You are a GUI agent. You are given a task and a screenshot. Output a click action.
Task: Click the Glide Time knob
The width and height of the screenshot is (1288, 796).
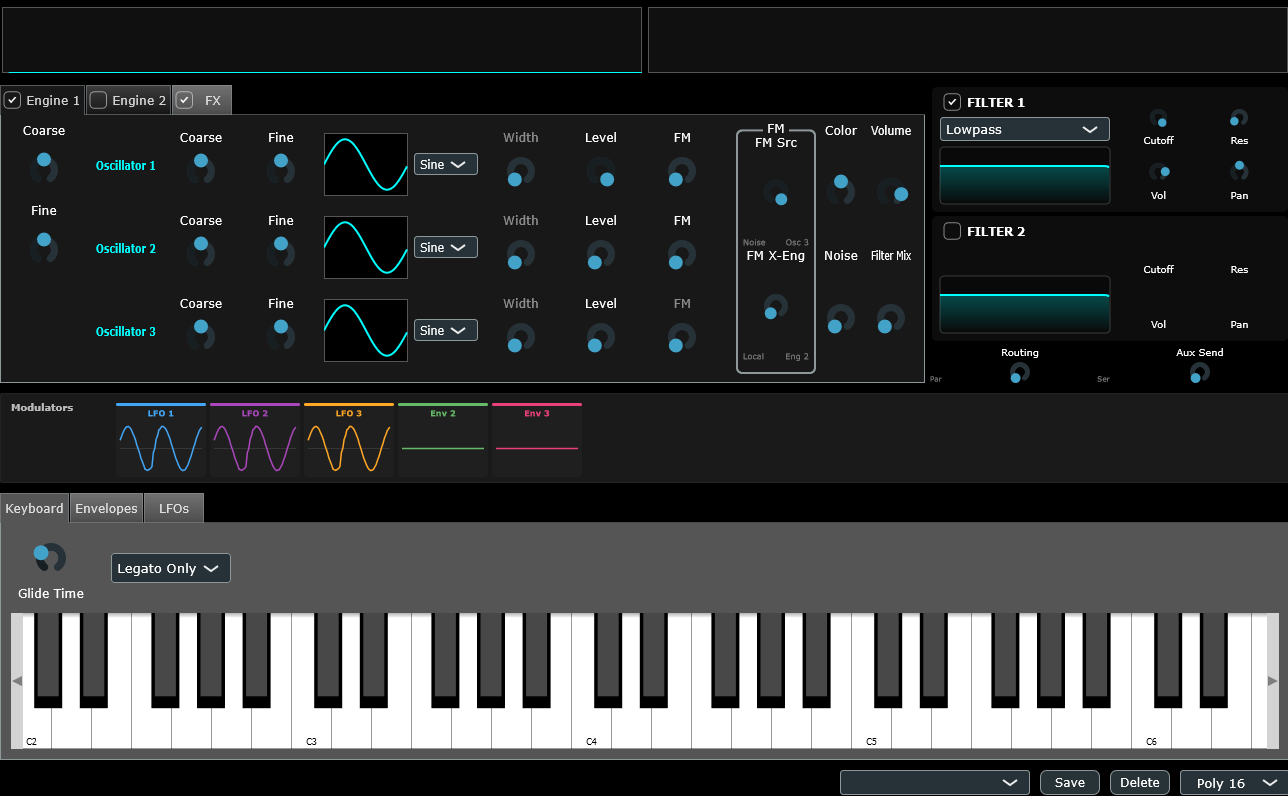pyautogui.click(x=50, y=558)
